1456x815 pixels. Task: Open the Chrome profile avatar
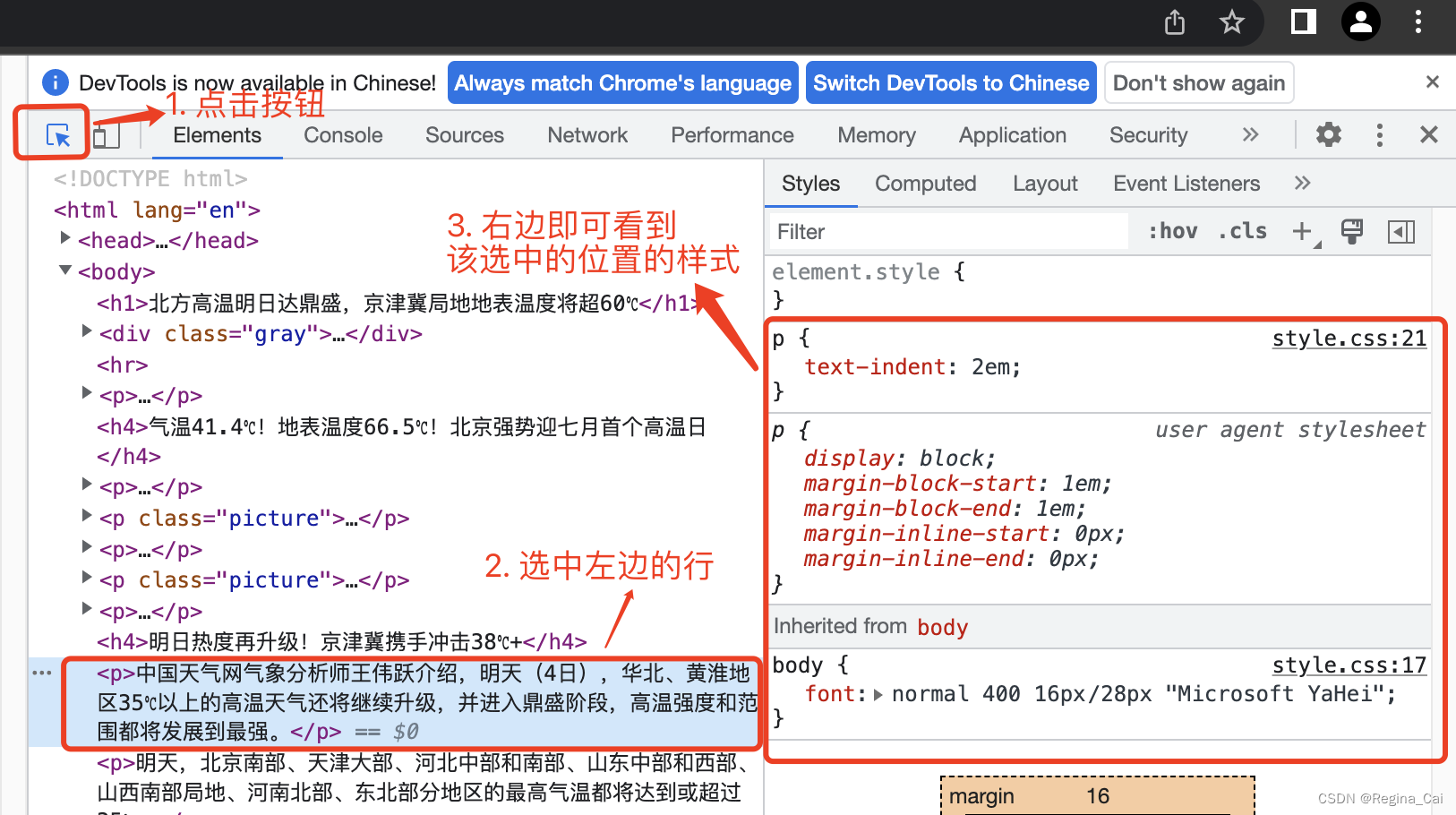pyautogui.click(x=1361, y=21)
